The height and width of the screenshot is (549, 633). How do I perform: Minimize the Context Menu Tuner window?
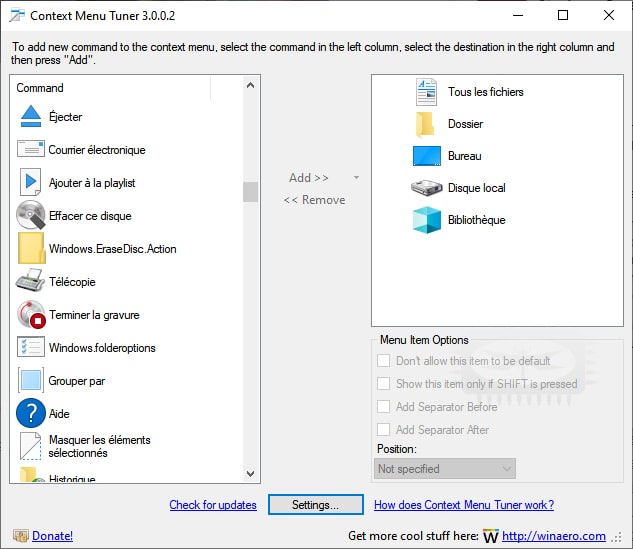[x=518, y=15]
